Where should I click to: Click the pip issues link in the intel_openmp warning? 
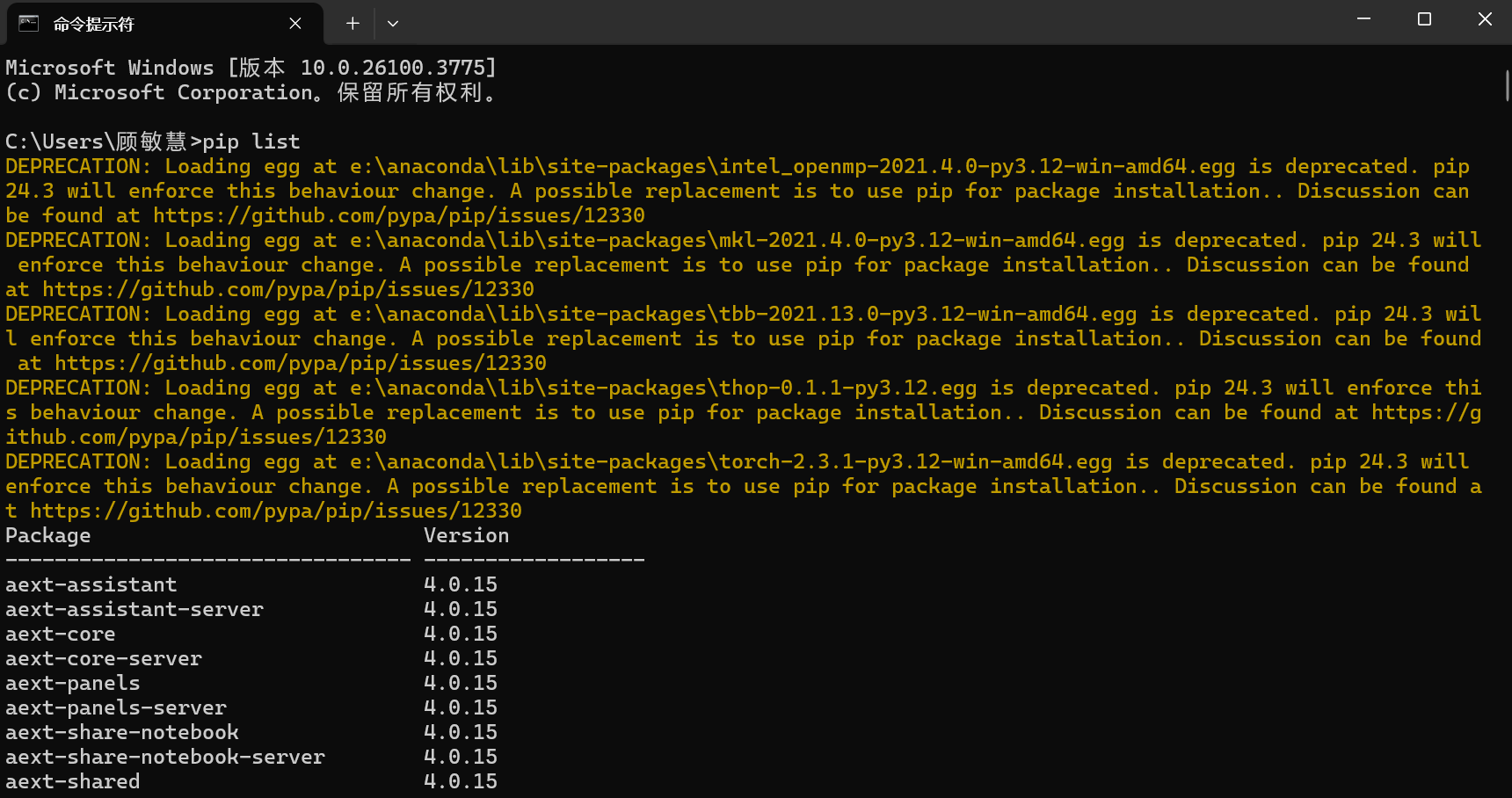pos(396,214)
